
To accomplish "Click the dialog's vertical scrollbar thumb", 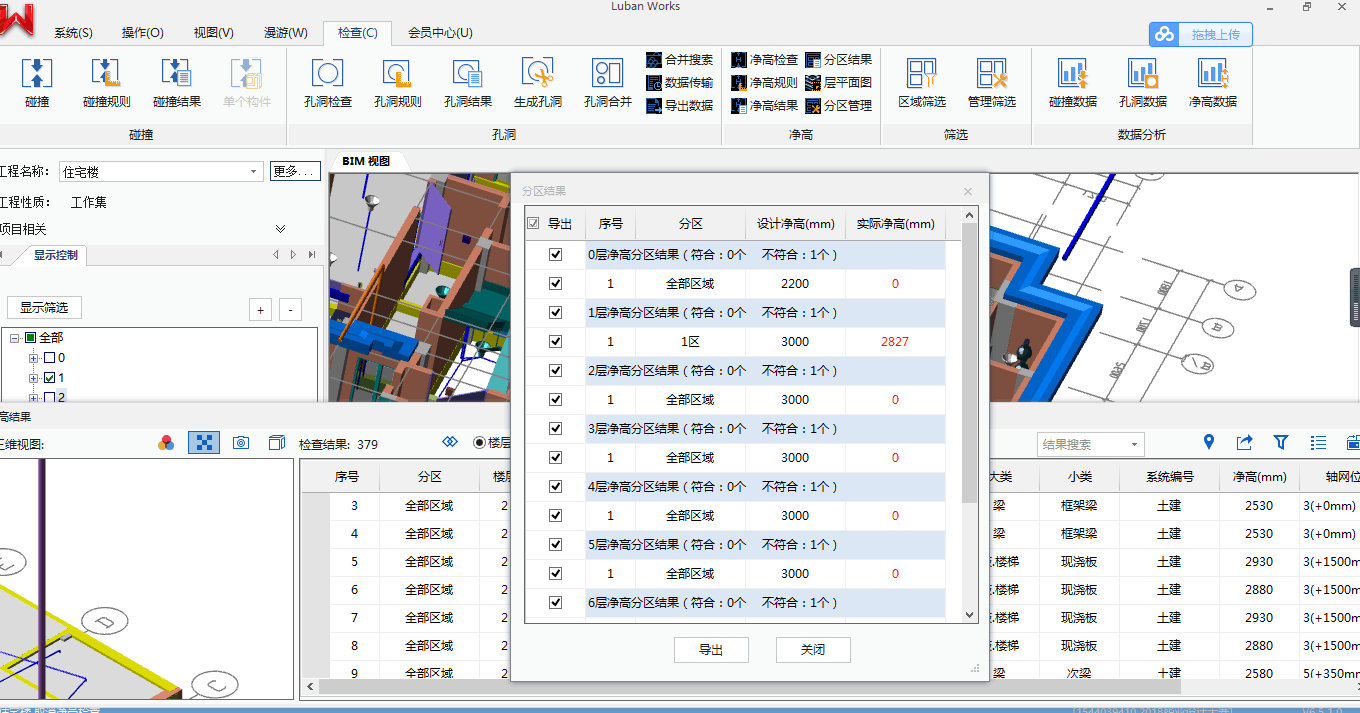I will pyautogui.click(x=969, y=363).
